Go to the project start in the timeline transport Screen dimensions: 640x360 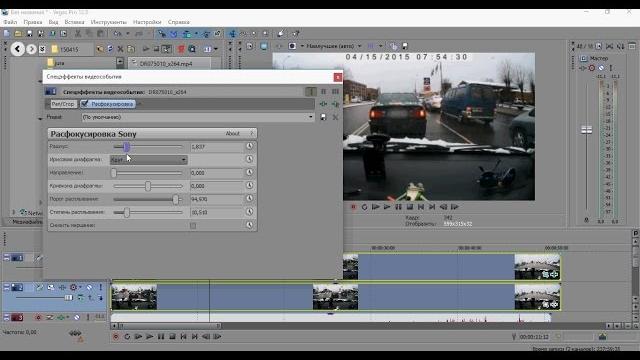[x=184, y=337]
